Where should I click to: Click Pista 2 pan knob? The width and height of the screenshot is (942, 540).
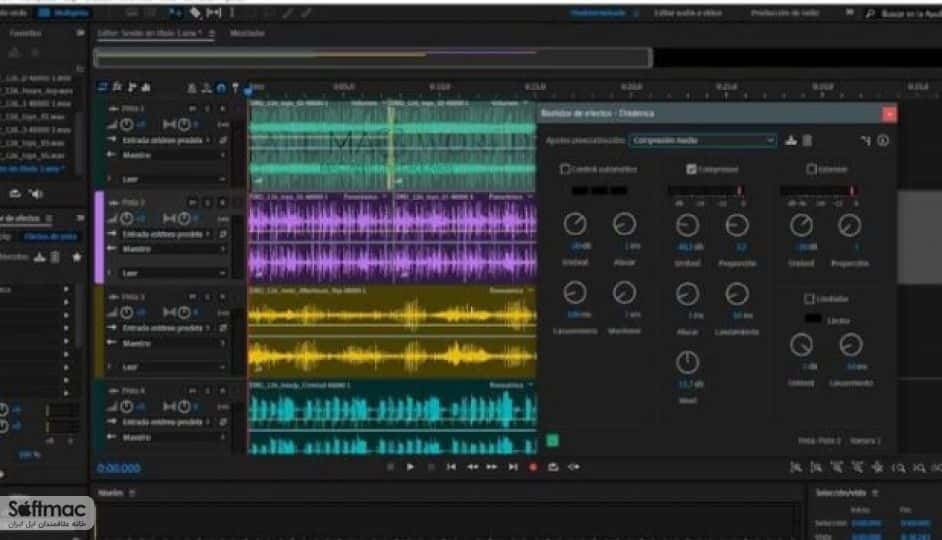[184, 219]
